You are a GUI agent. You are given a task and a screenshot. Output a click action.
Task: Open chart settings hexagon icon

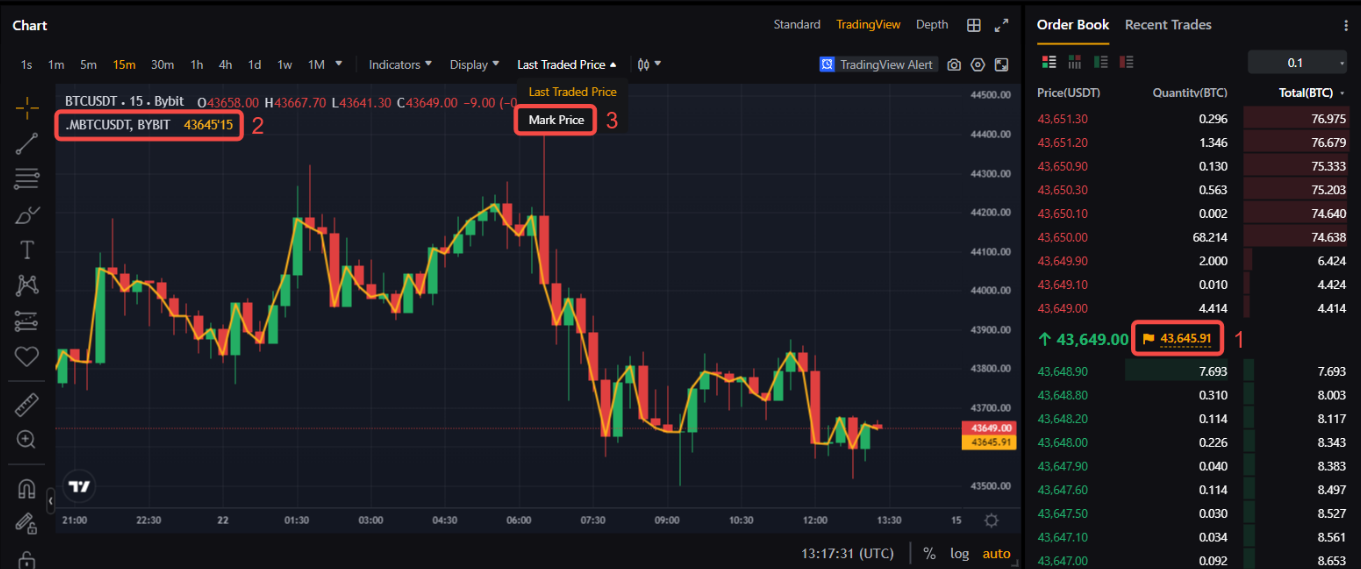click(x=978, y=65)
